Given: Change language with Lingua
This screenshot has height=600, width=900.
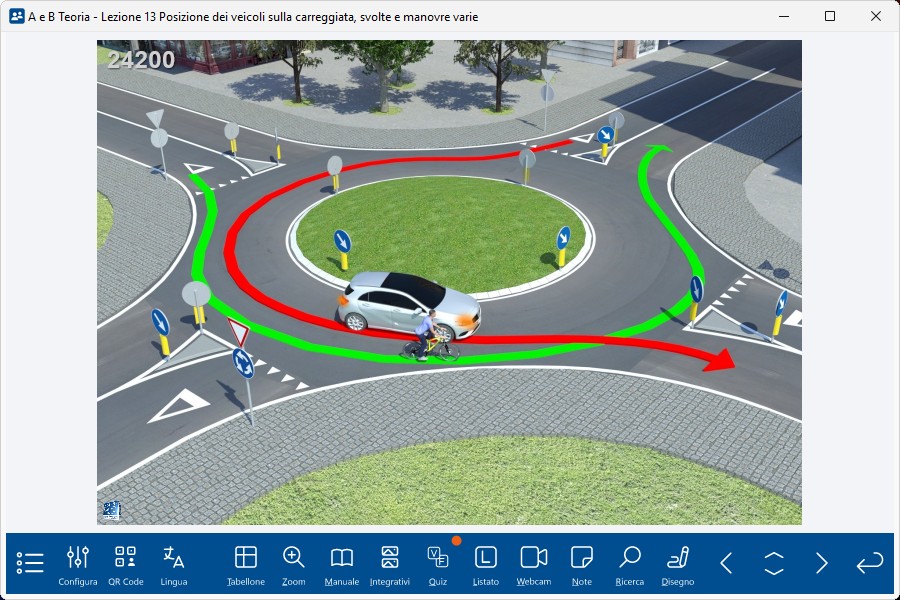Looking at the screenshot, I should (x=174, y=564).
